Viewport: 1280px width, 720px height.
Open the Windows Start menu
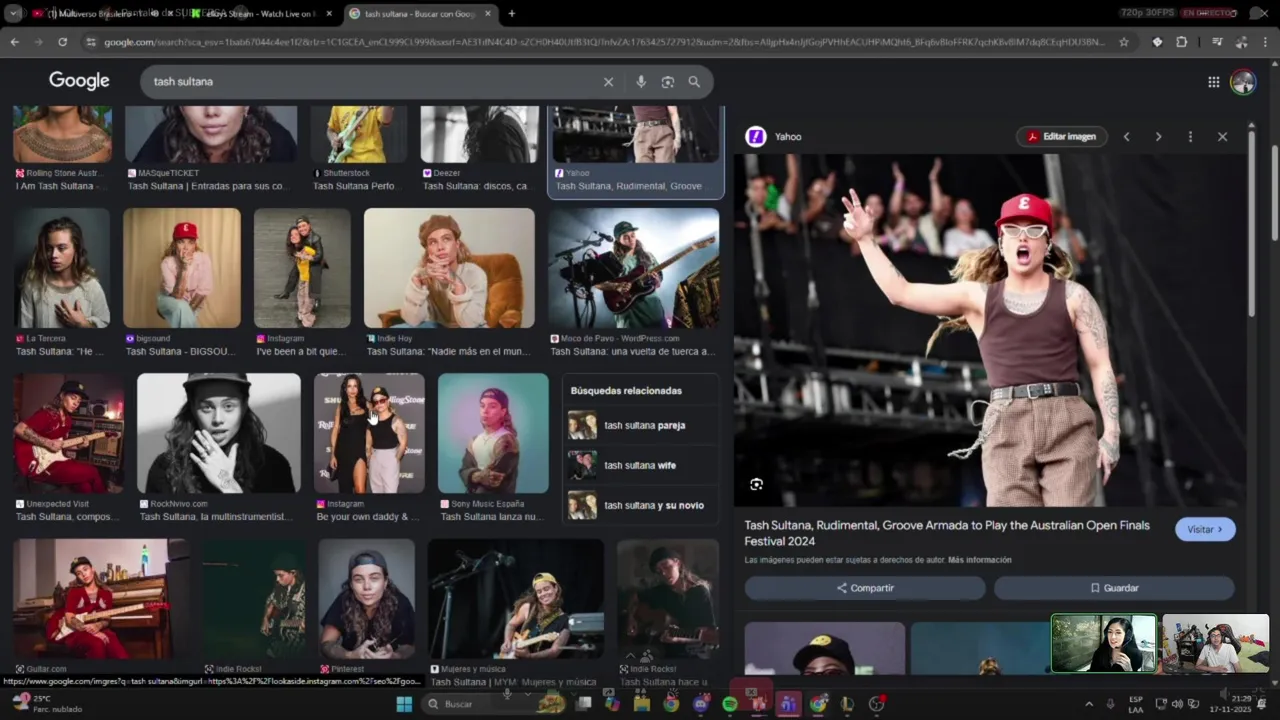click(404, 704)
